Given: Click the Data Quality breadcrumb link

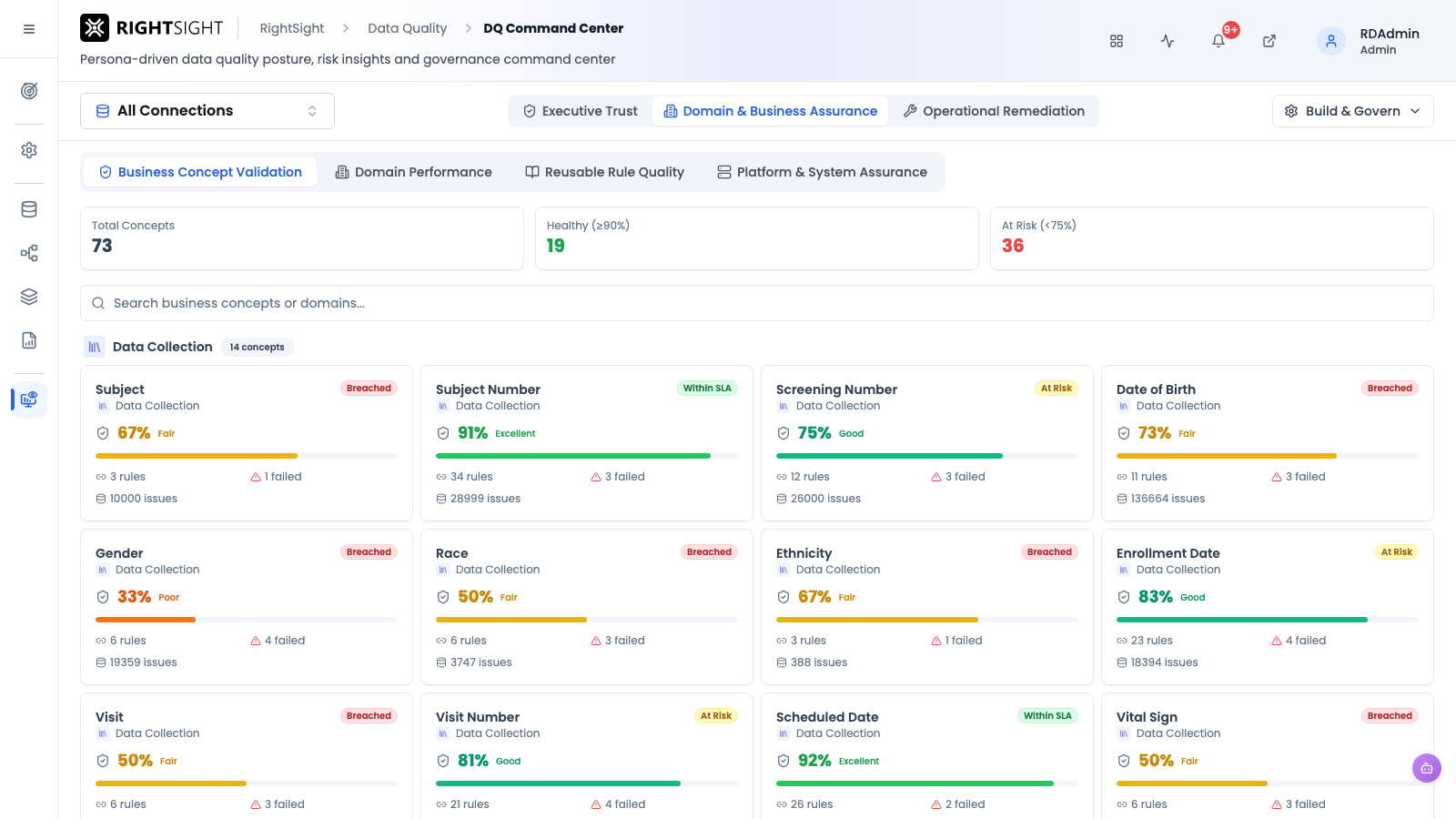Looking at the screenshot, I should [x=407, y=28].
